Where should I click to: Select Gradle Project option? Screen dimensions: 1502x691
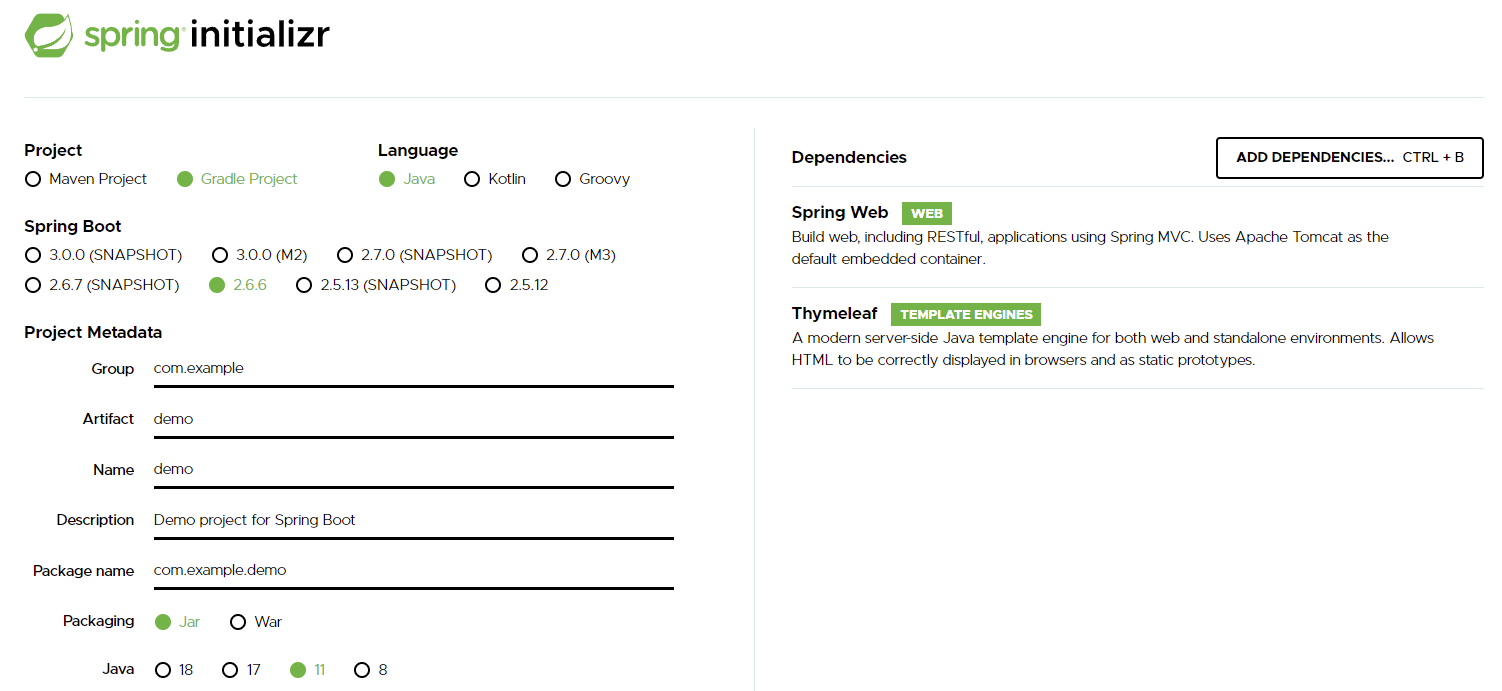tap(185, 179)
